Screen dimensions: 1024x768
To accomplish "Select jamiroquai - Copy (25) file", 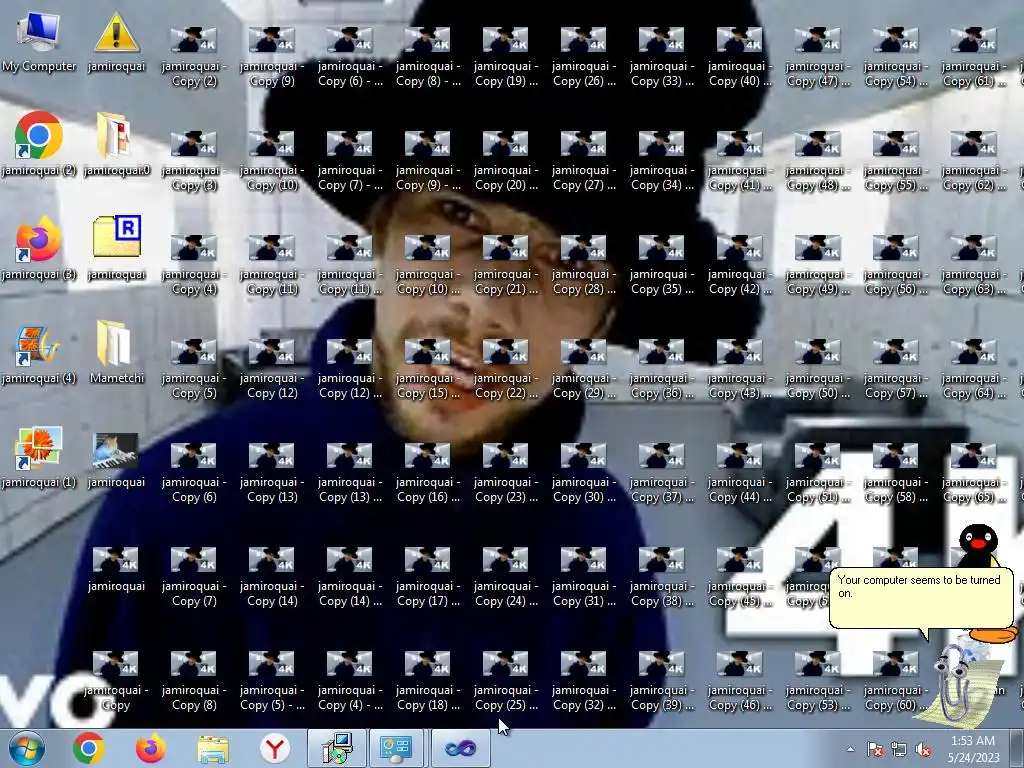I will [x=505, y=679].
